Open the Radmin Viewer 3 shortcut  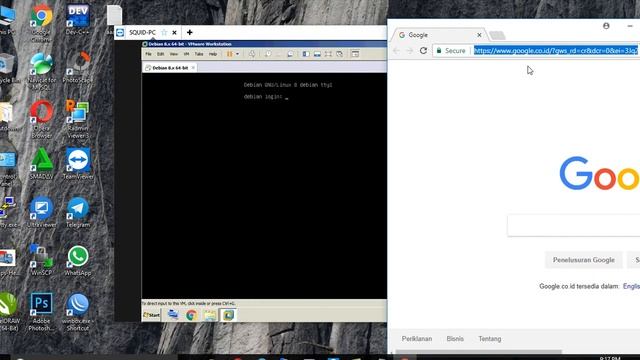(78, 119)
